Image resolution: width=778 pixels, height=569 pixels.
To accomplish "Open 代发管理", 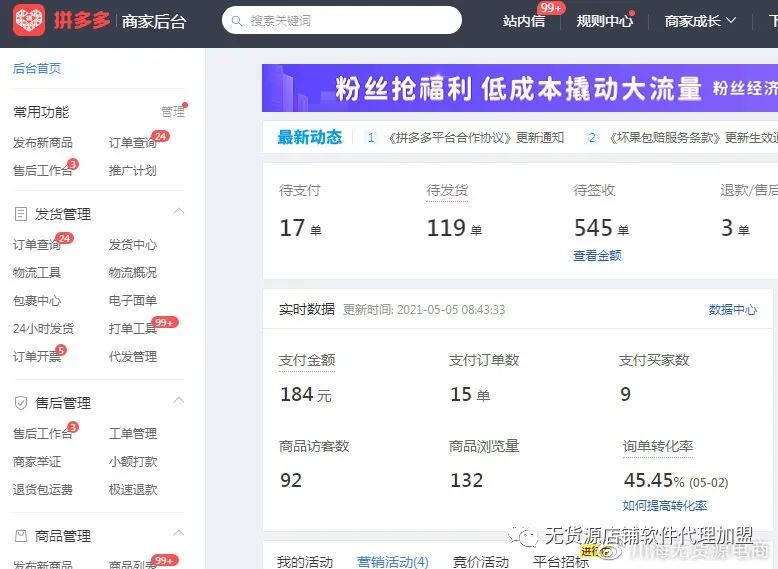I will pos(132,357).
